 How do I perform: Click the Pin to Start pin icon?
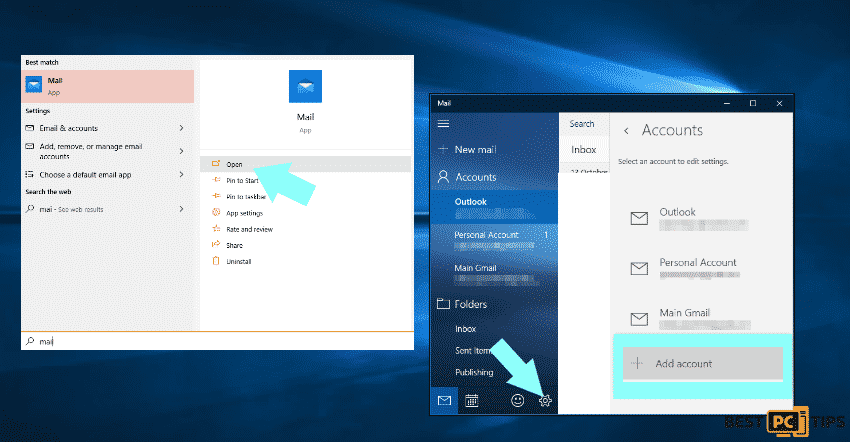216,180
